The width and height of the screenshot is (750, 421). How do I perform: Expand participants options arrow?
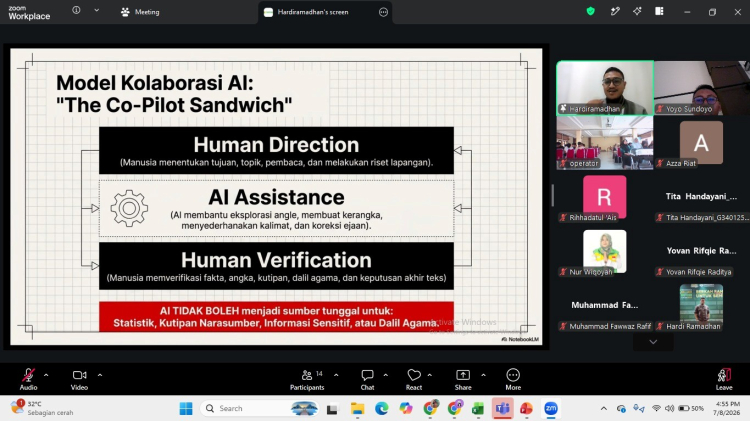tap(336, 375)
